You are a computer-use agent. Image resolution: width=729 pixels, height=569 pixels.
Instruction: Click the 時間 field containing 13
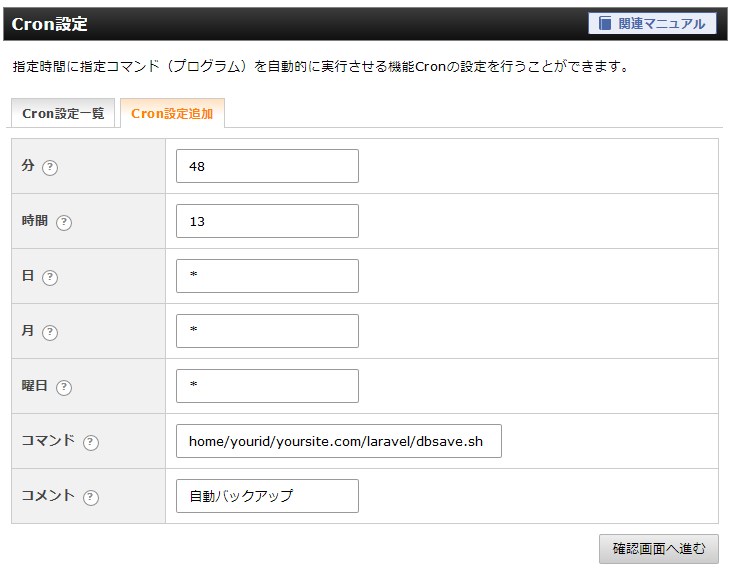pos(267,221)
